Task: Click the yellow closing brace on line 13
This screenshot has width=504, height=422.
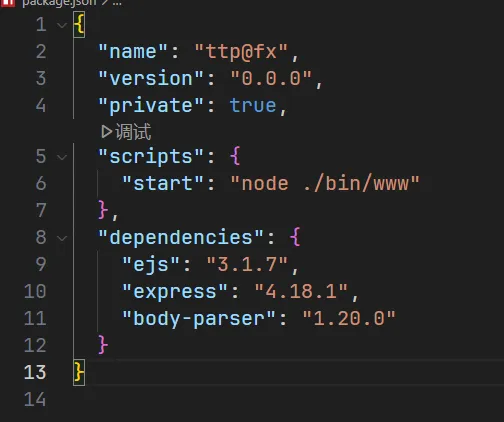Action: point(79,372)
